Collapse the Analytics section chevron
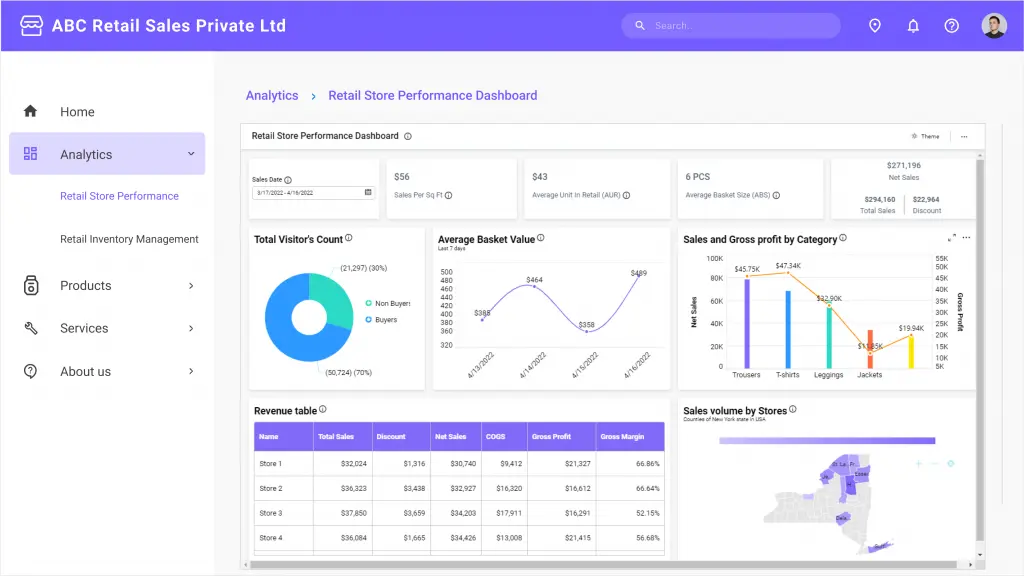1024x576 pixels. 190,153
